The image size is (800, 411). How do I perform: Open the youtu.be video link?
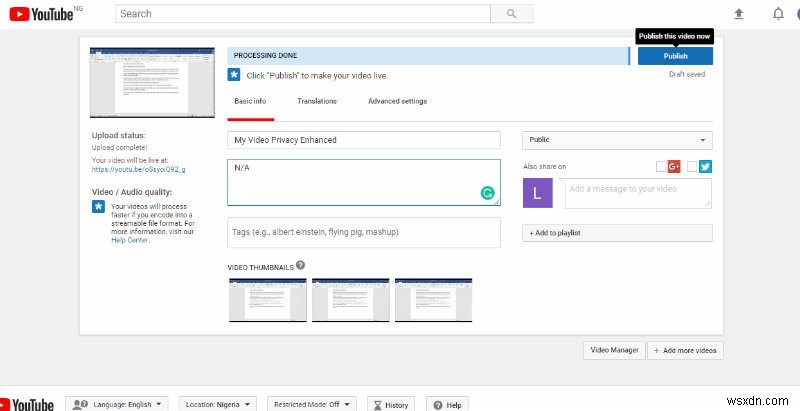(x=139, y=169)
